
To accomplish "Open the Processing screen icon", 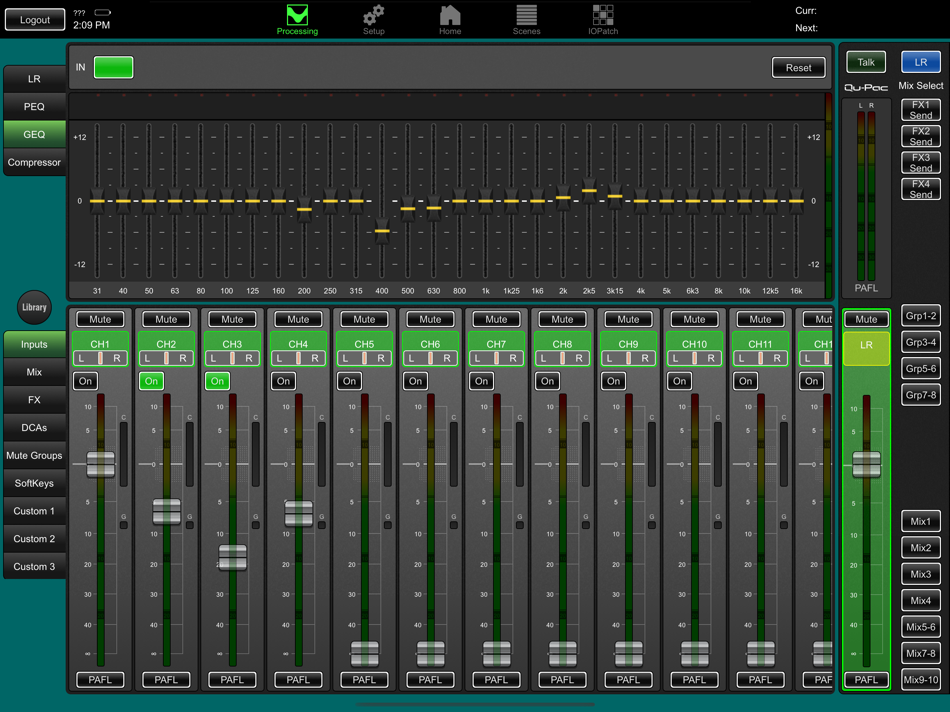I will pyautogui.click(x=296, y=17).
